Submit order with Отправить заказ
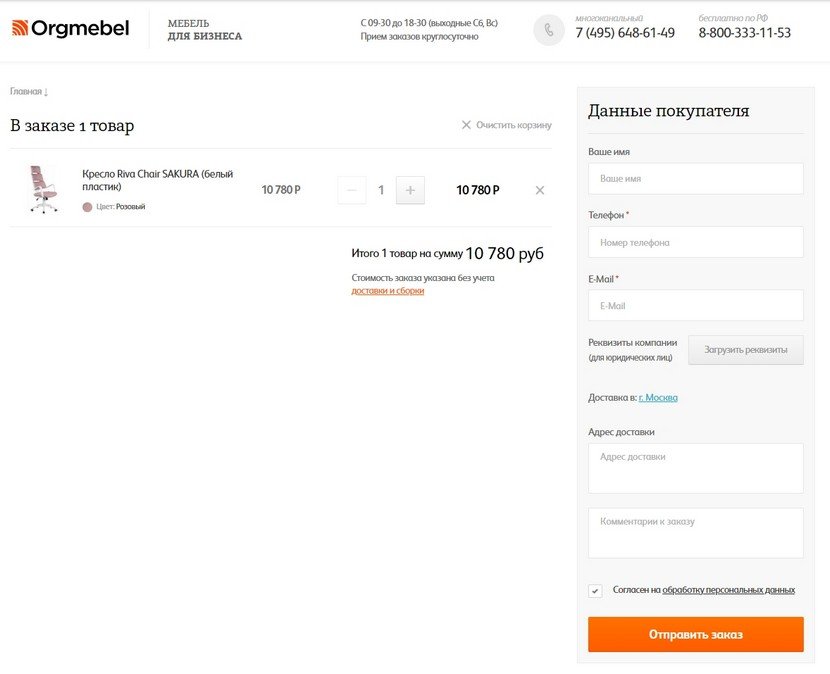Viewport: 830px width, 674px height. coord(696,634)
